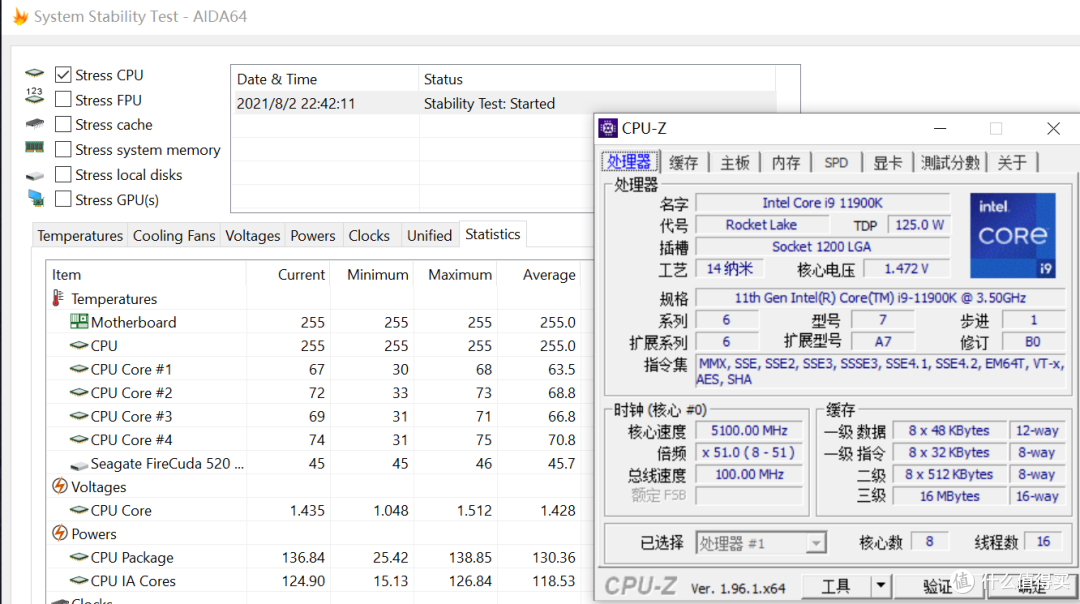Click the green Motherboard row icon
This screenshot has width=1080, height=604.
click(x=79, y=321)
